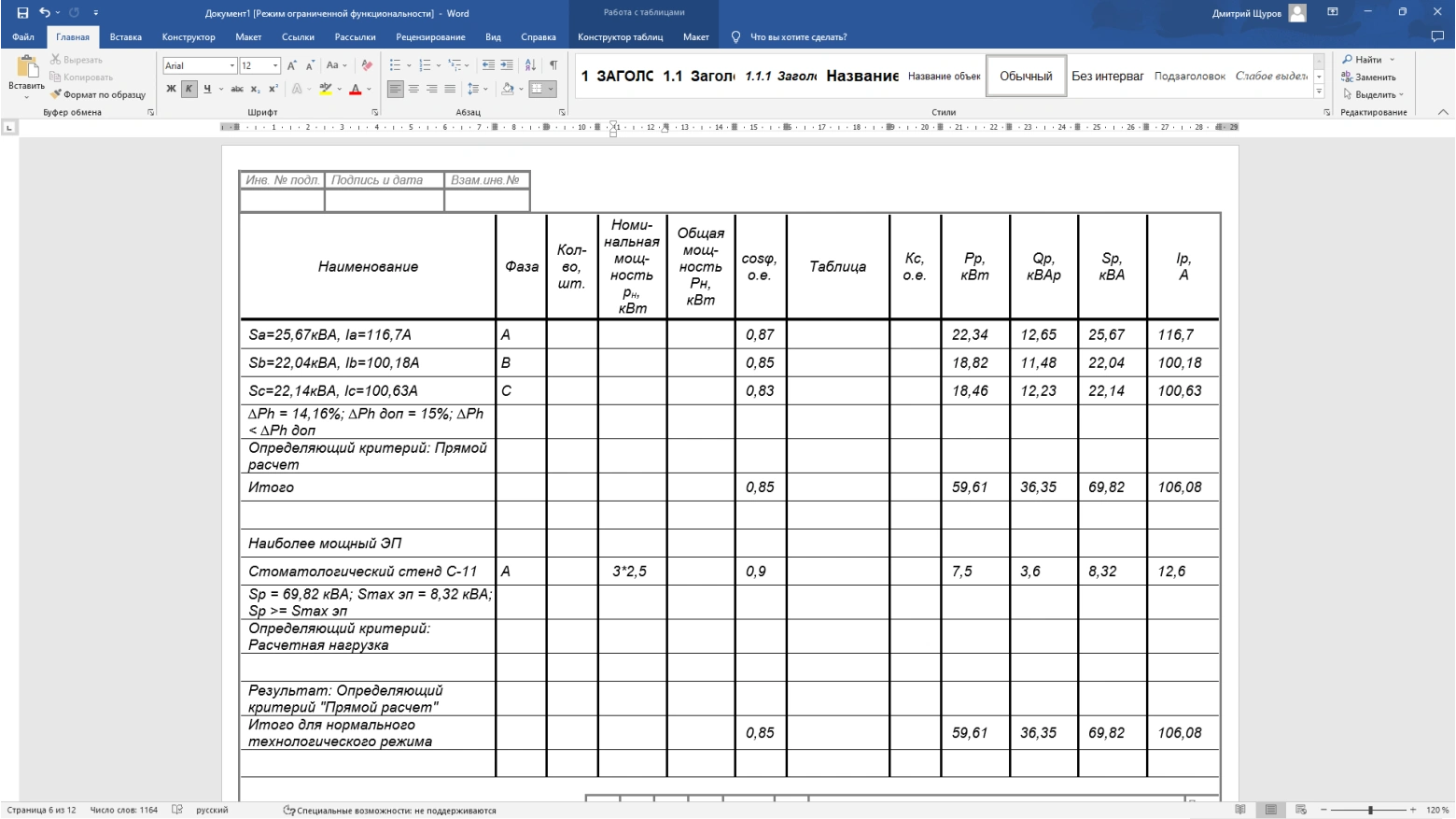Image resolution: width=1456 pixels, height=819 pixels.
Task: Justify text with the justify alignment icon
Action: tap(450, 90)
